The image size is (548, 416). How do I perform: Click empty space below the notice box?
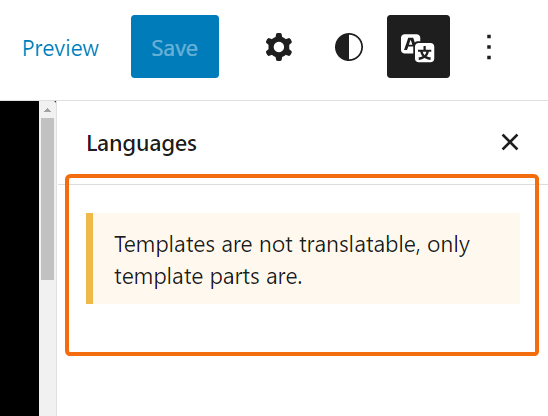303,386
